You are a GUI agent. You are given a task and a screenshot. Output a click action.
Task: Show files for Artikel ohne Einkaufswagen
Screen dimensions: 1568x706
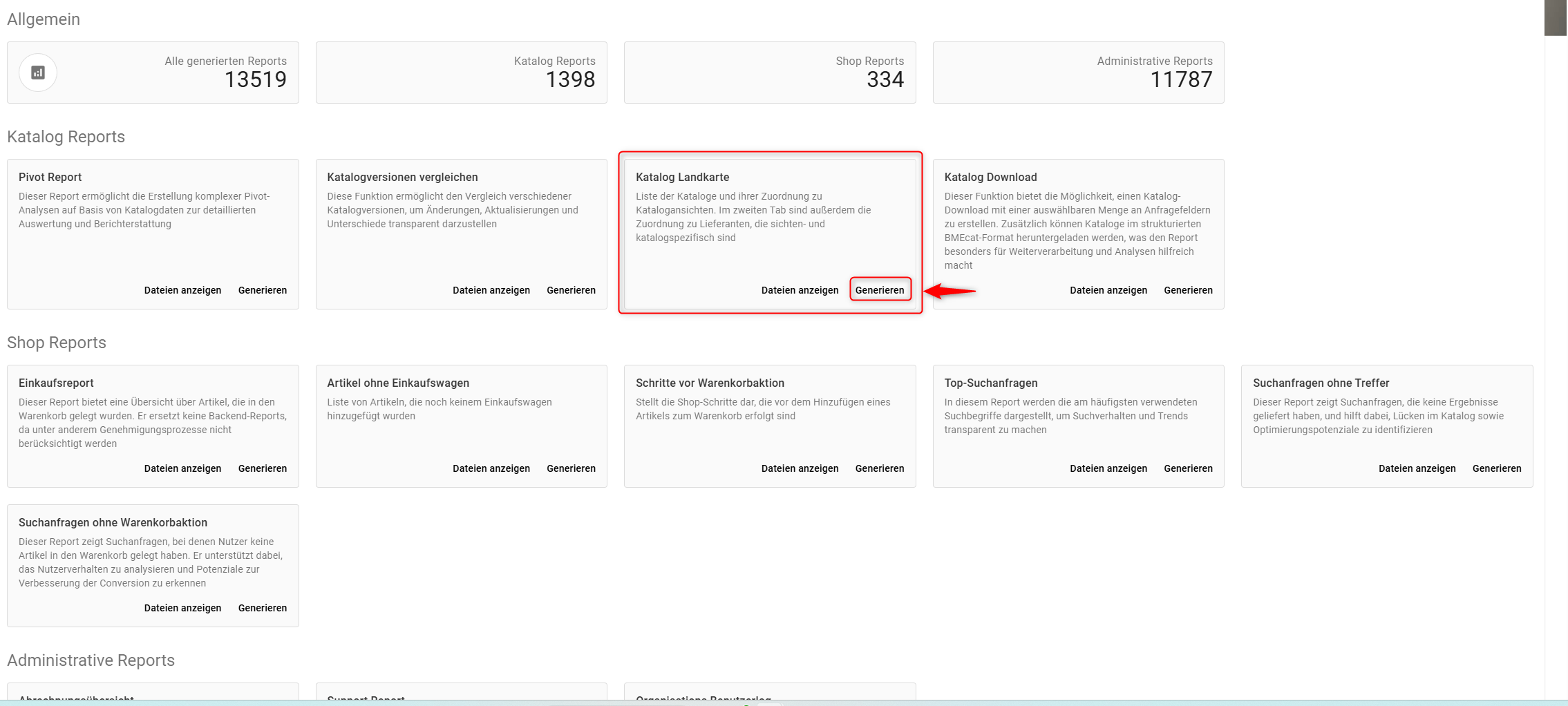pos(491,468)
